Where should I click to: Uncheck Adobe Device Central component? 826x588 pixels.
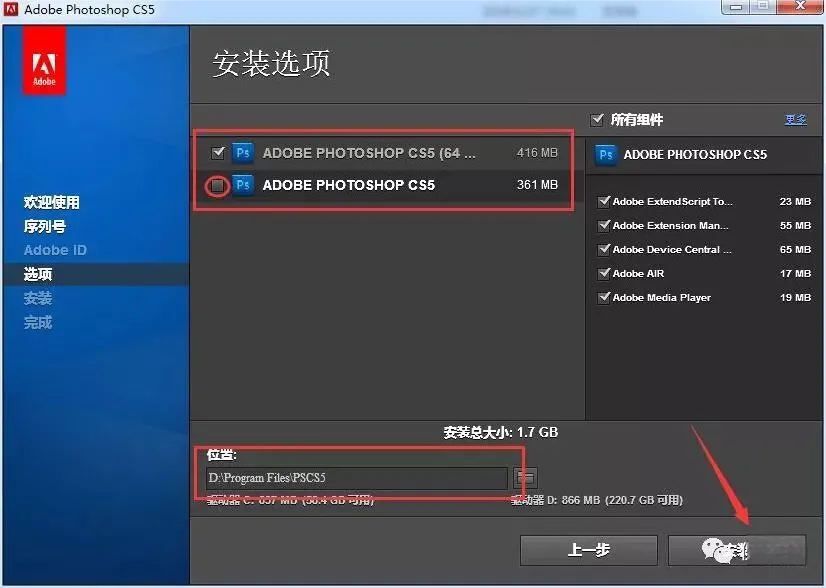coord(604,249)
